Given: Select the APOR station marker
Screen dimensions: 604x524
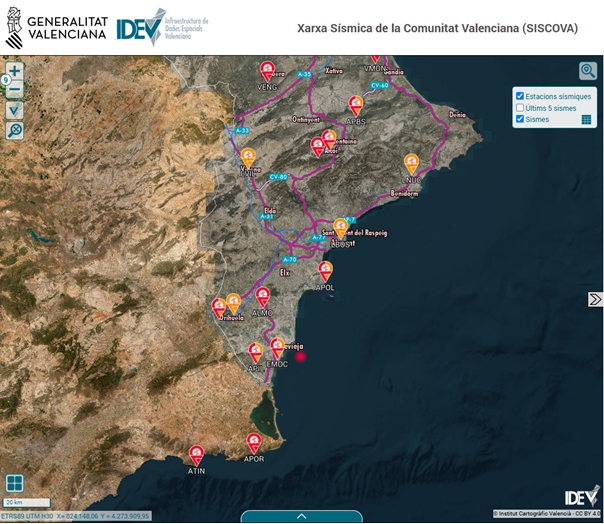Looking at the screenshot, I should click(254, 441).
